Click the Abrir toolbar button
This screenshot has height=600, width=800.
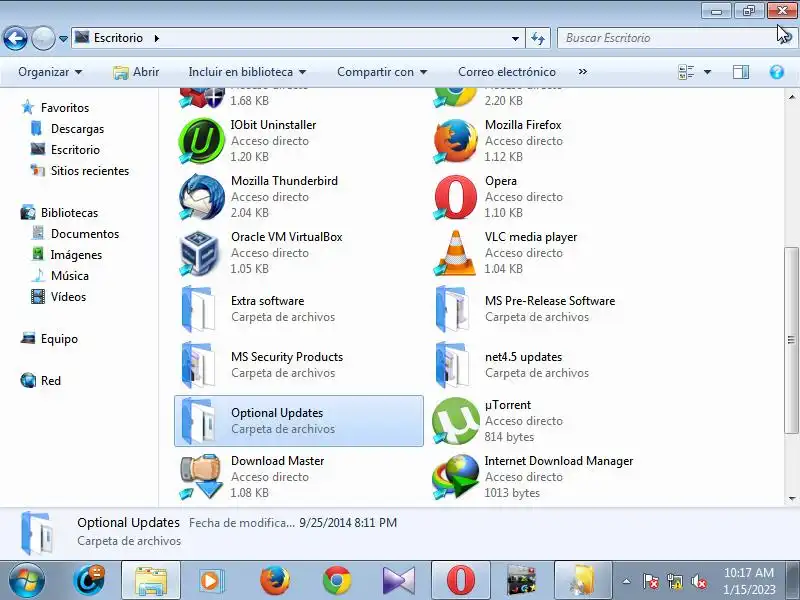[136, 72]
